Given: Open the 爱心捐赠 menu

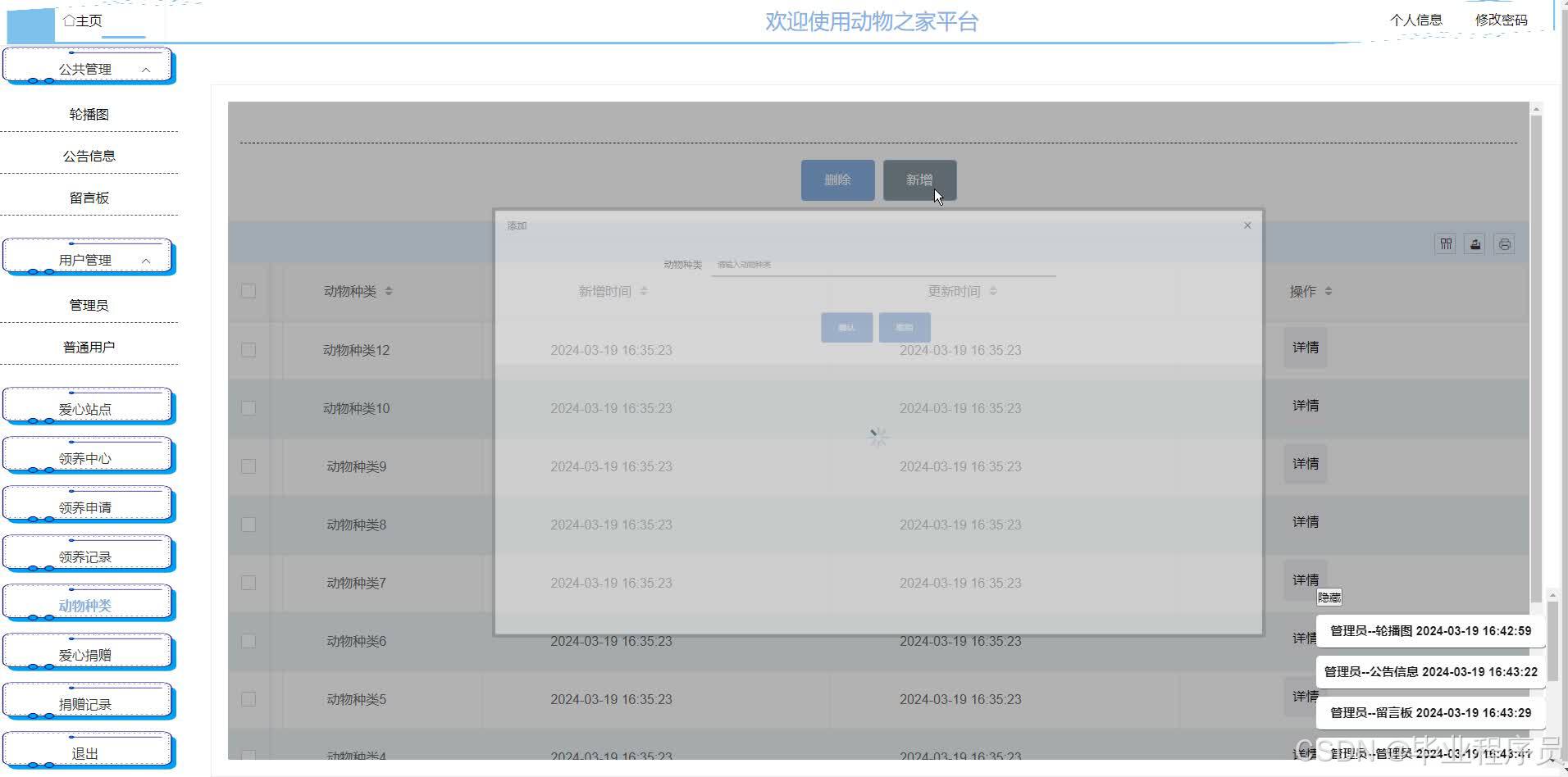Looking at the screenshot, I should (88, 652).
